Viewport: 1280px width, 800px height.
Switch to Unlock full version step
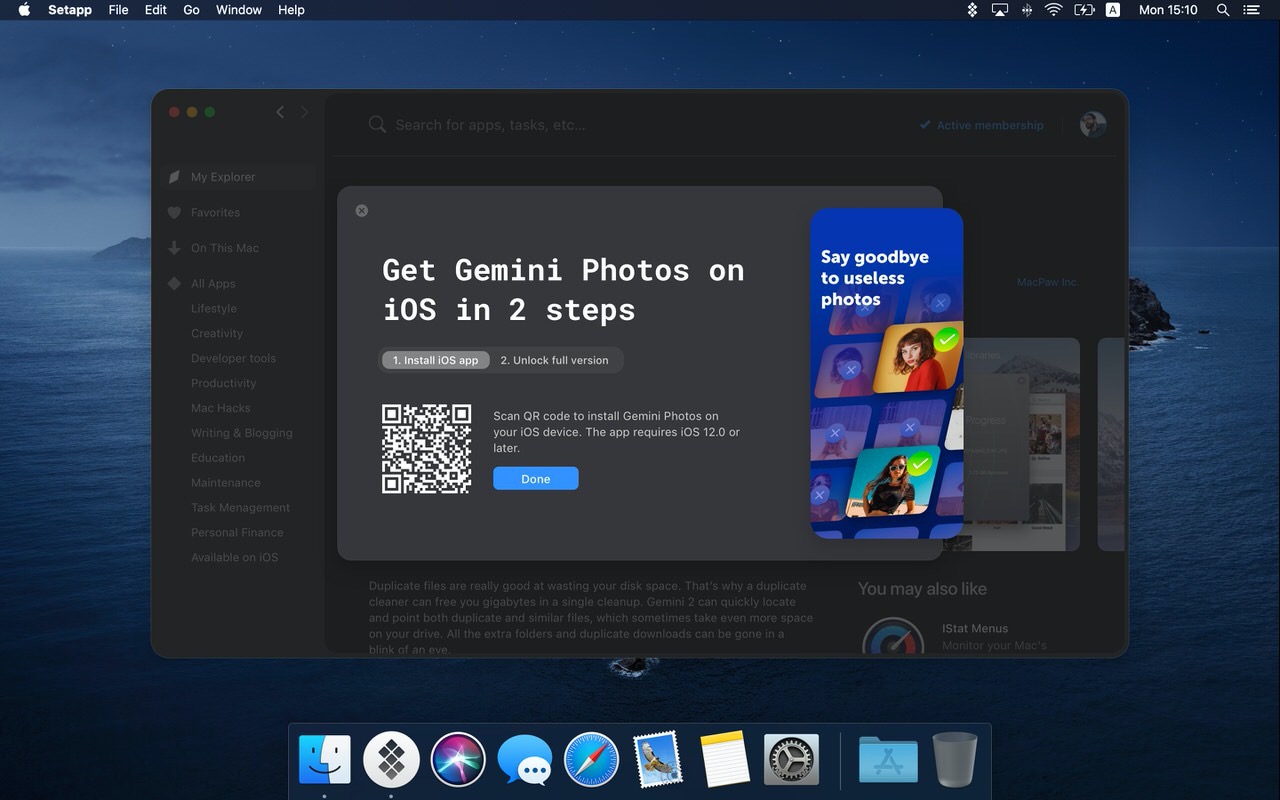tap(554, 360)
